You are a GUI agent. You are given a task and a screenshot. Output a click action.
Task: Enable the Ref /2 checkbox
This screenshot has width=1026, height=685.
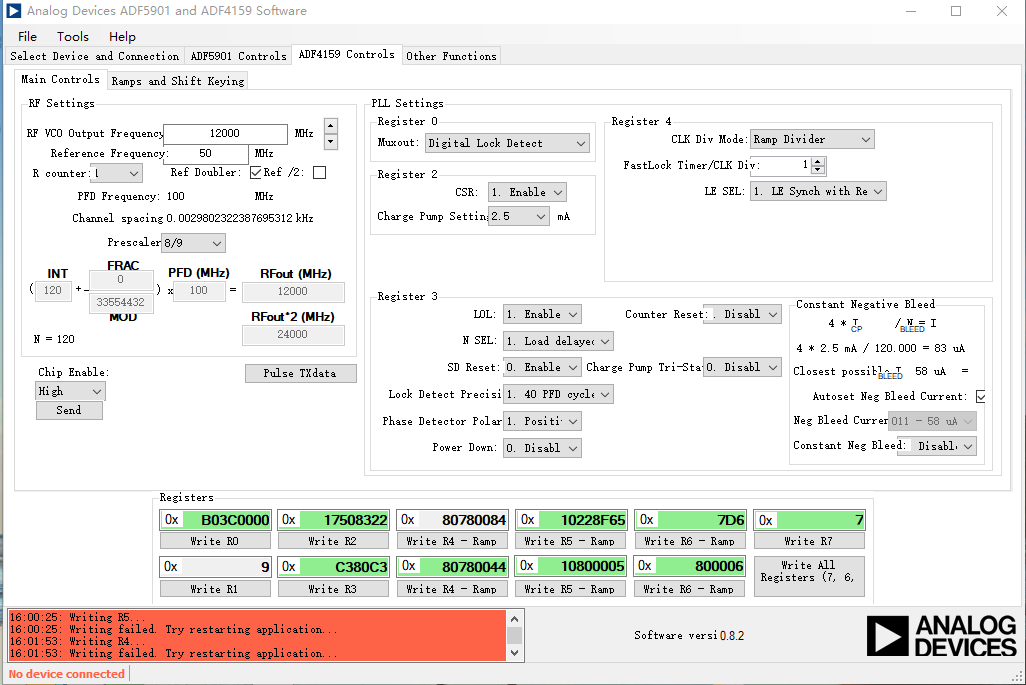(319, 173)
